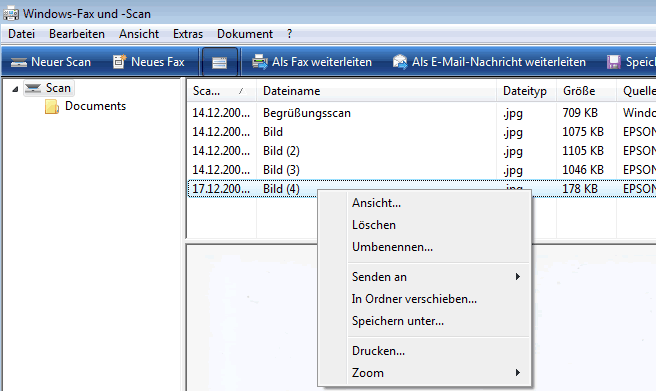Expand the Zoom submenu arrow
Viewport: 656px width, 391px height.
[518, 372]
